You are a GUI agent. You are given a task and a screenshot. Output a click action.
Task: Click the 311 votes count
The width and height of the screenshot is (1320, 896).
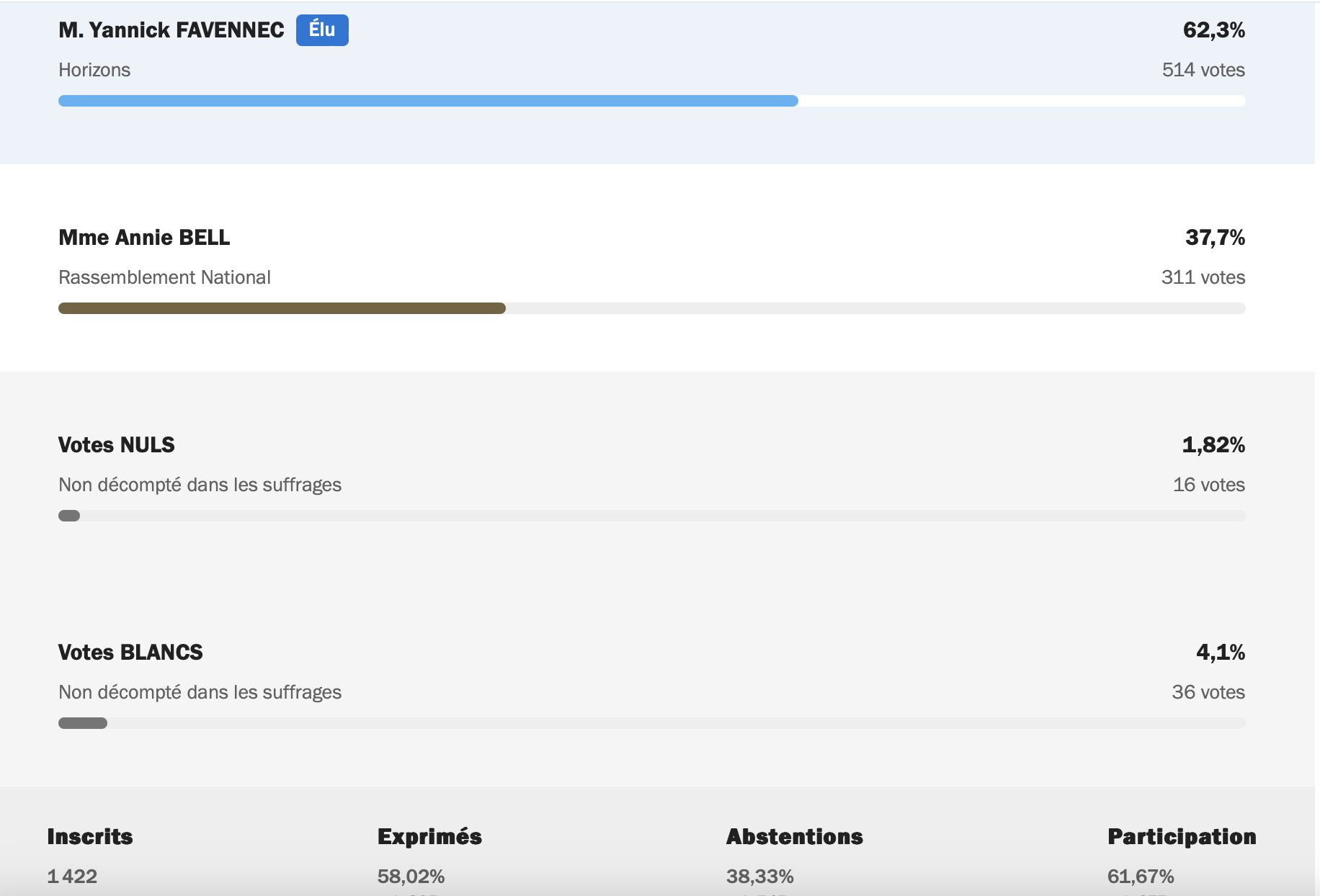1203,277
